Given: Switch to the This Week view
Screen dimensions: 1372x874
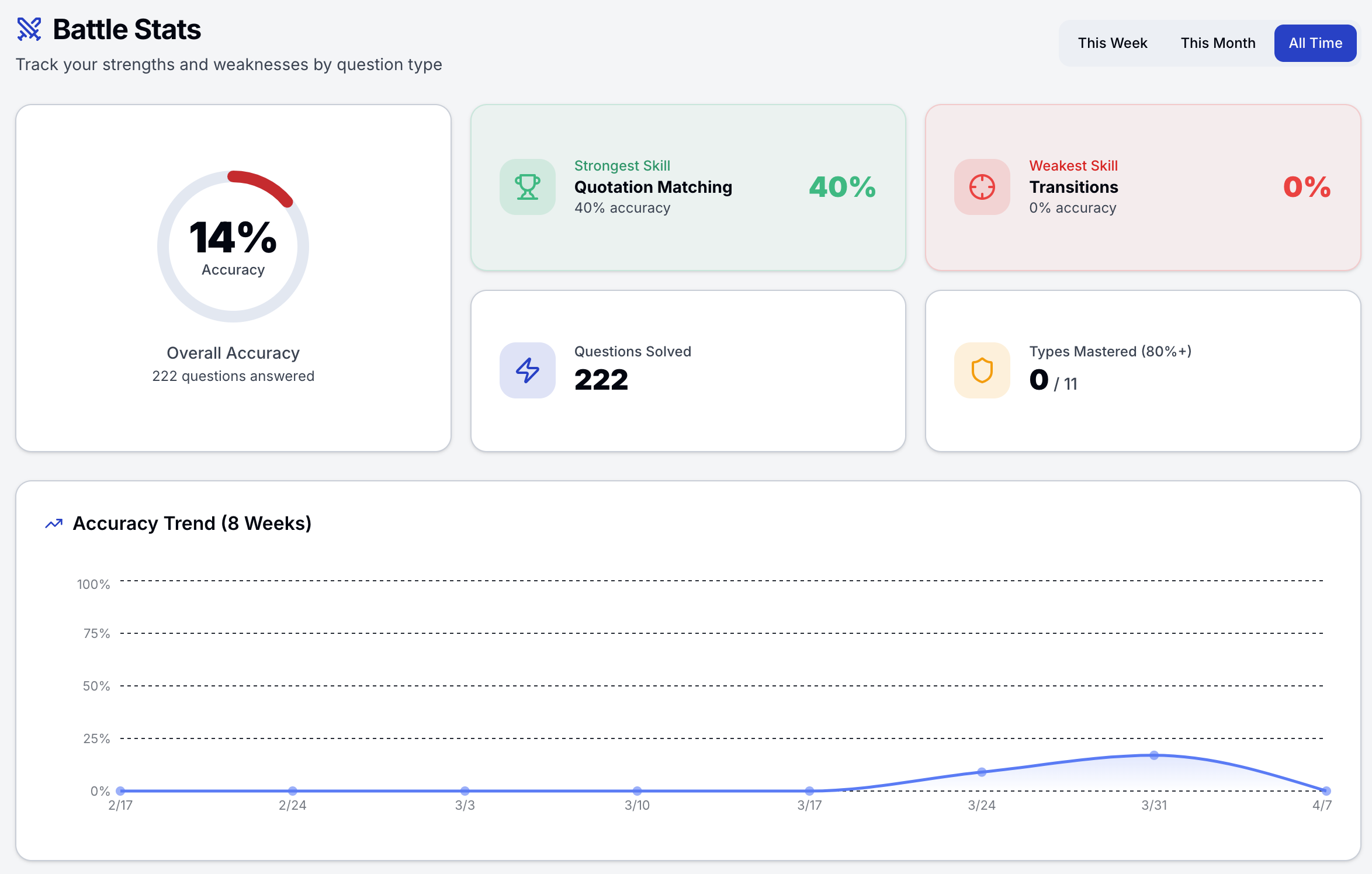Looking at the screenshot, I should pos(1112,43).
